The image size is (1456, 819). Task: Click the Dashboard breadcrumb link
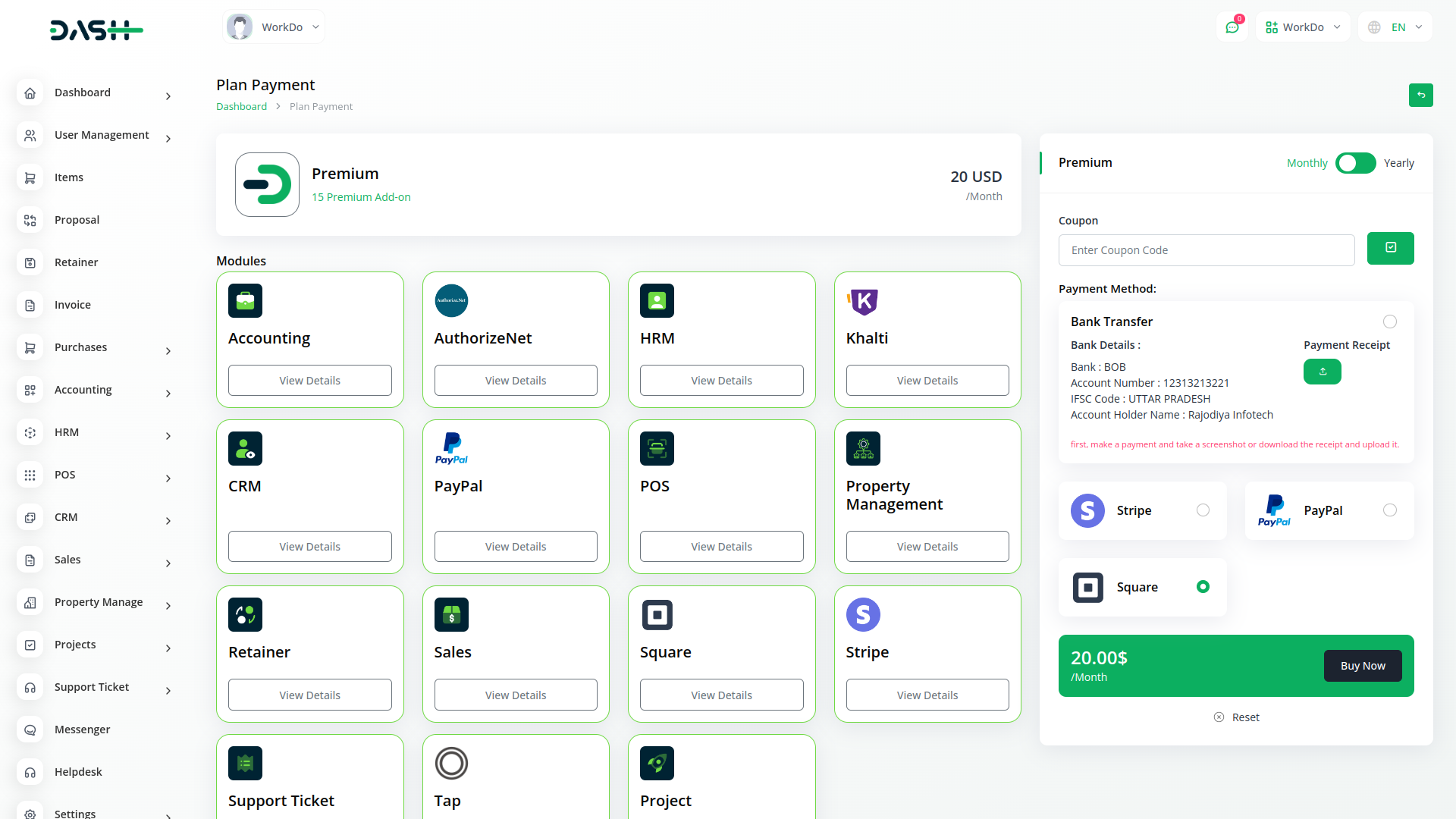(241, 107)
